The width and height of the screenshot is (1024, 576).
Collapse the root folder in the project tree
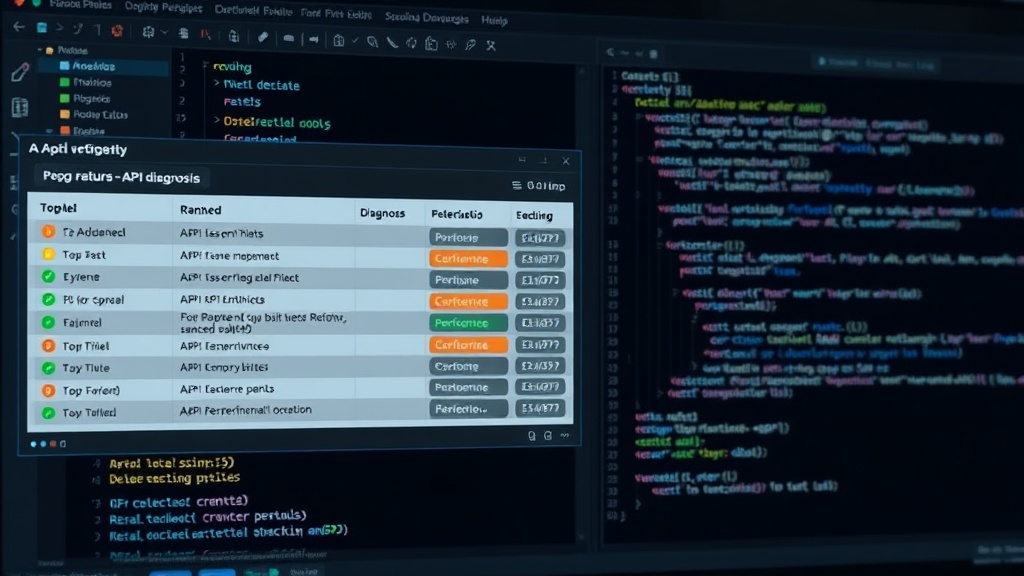[x=40, y=50]
